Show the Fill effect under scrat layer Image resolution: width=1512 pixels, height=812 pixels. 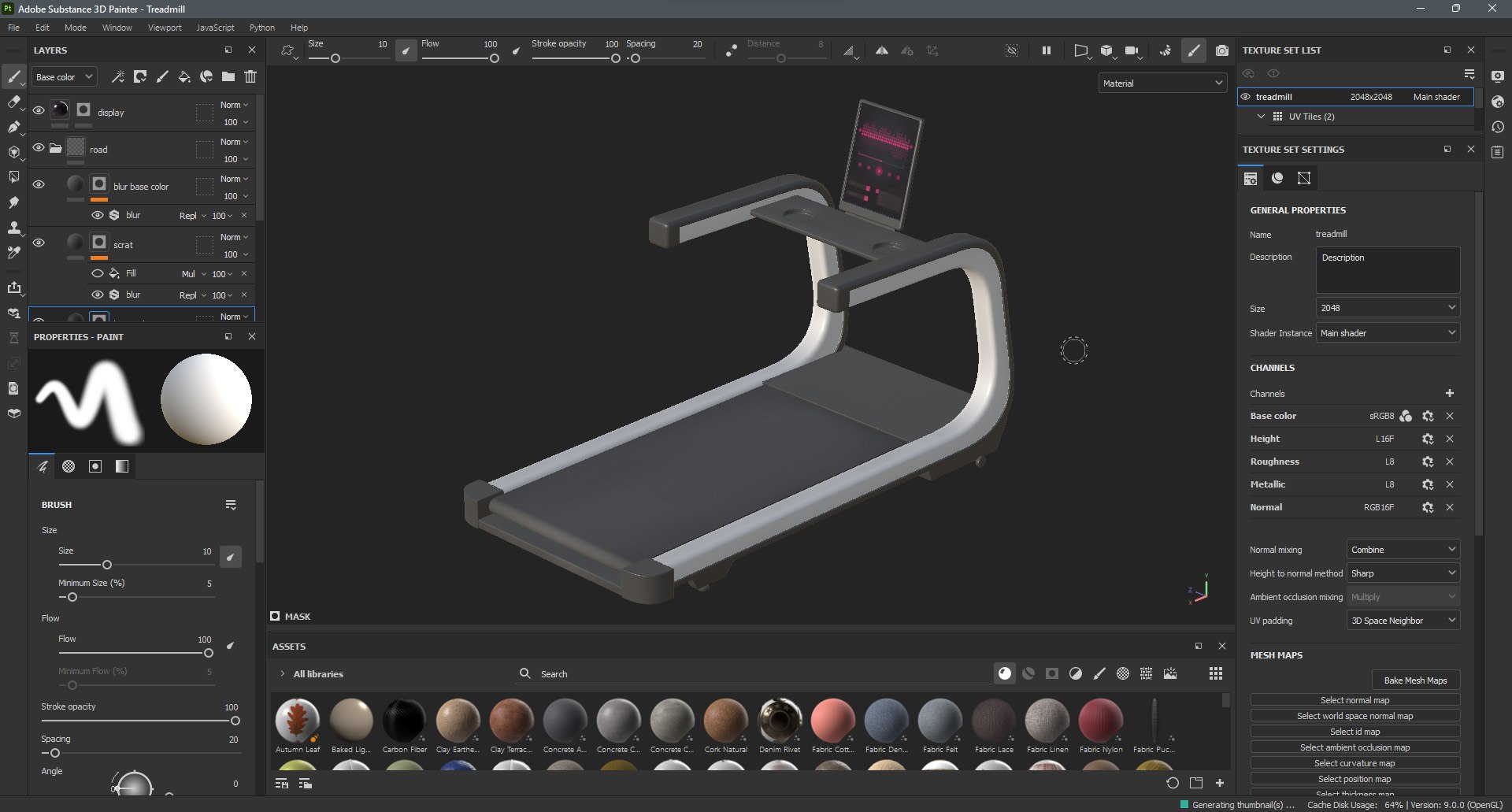98,273
